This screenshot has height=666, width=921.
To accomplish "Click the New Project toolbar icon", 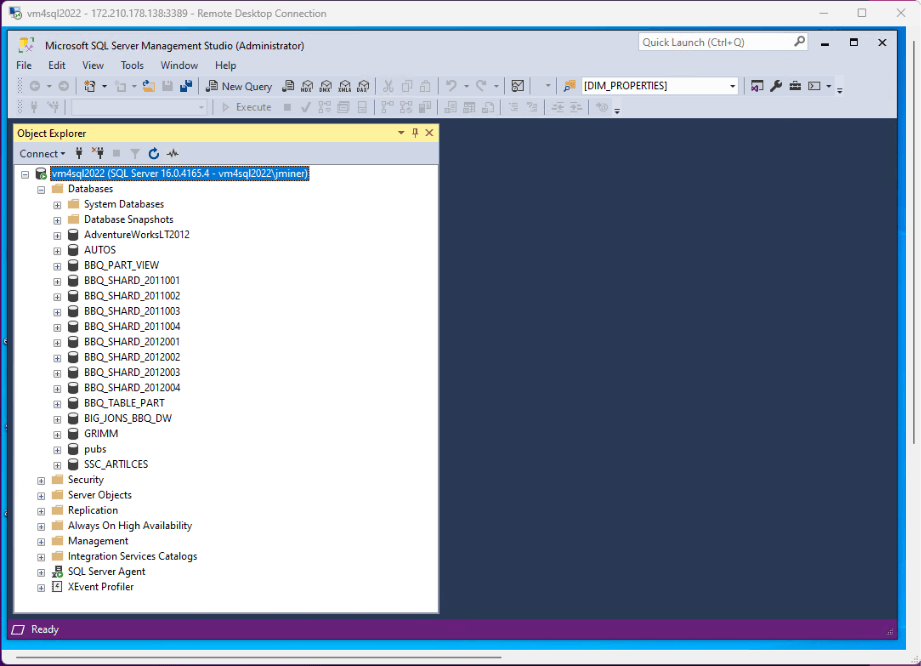I will click(x=89, y=86).
